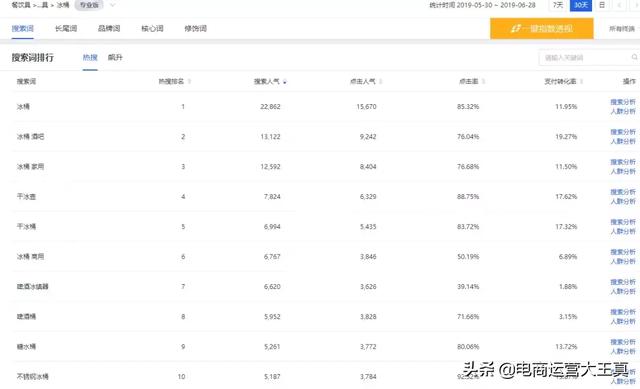Select the 飙升 ranking sub-tab
The image size is (640, 389).
(115, 58)
